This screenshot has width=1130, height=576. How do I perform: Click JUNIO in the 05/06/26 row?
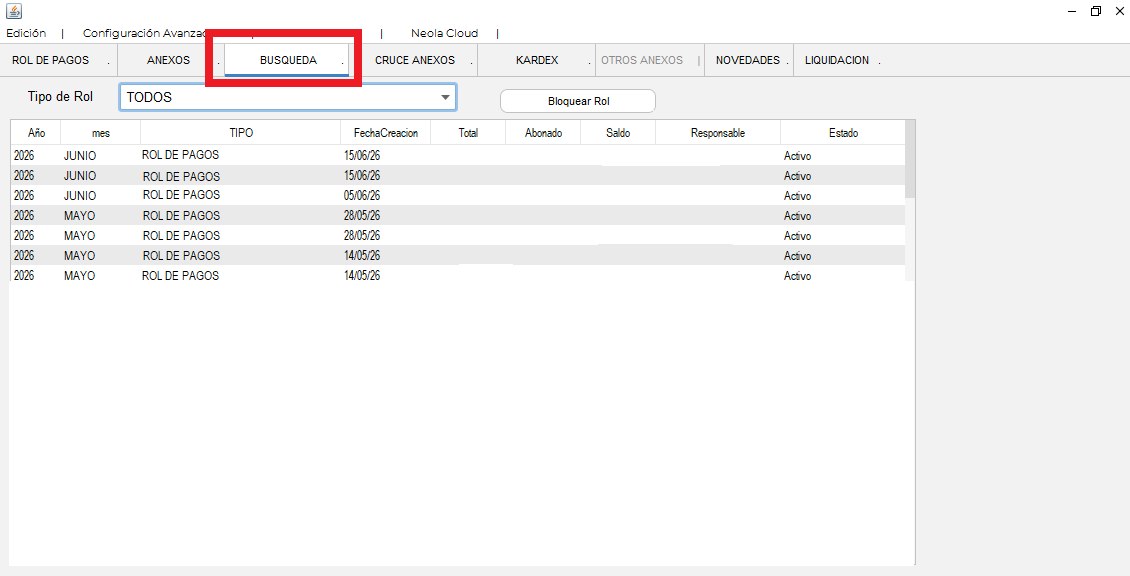80,195
